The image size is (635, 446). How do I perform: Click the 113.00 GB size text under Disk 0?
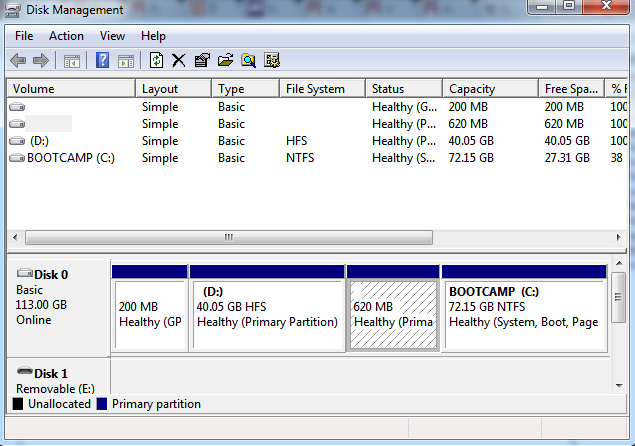41,305
